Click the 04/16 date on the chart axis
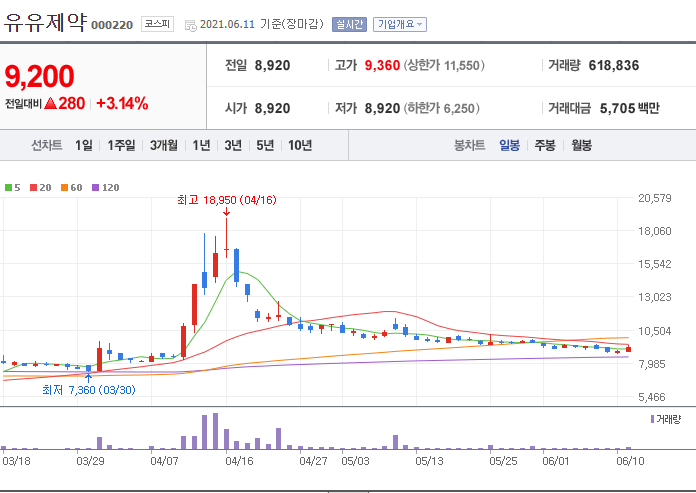 pos(239,461)
